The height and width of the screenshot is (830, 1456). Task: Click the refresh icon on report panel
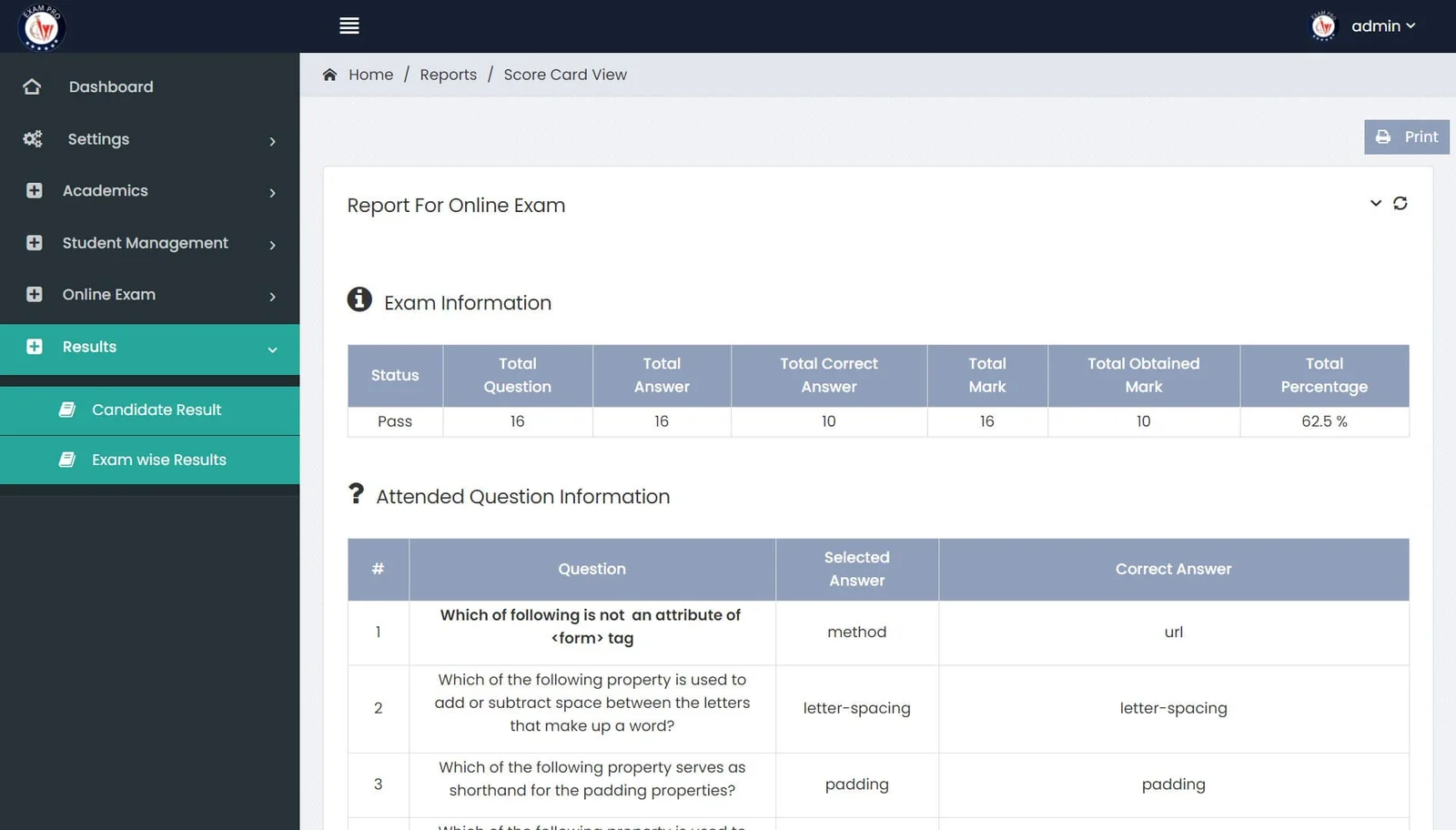point(1400,203)
